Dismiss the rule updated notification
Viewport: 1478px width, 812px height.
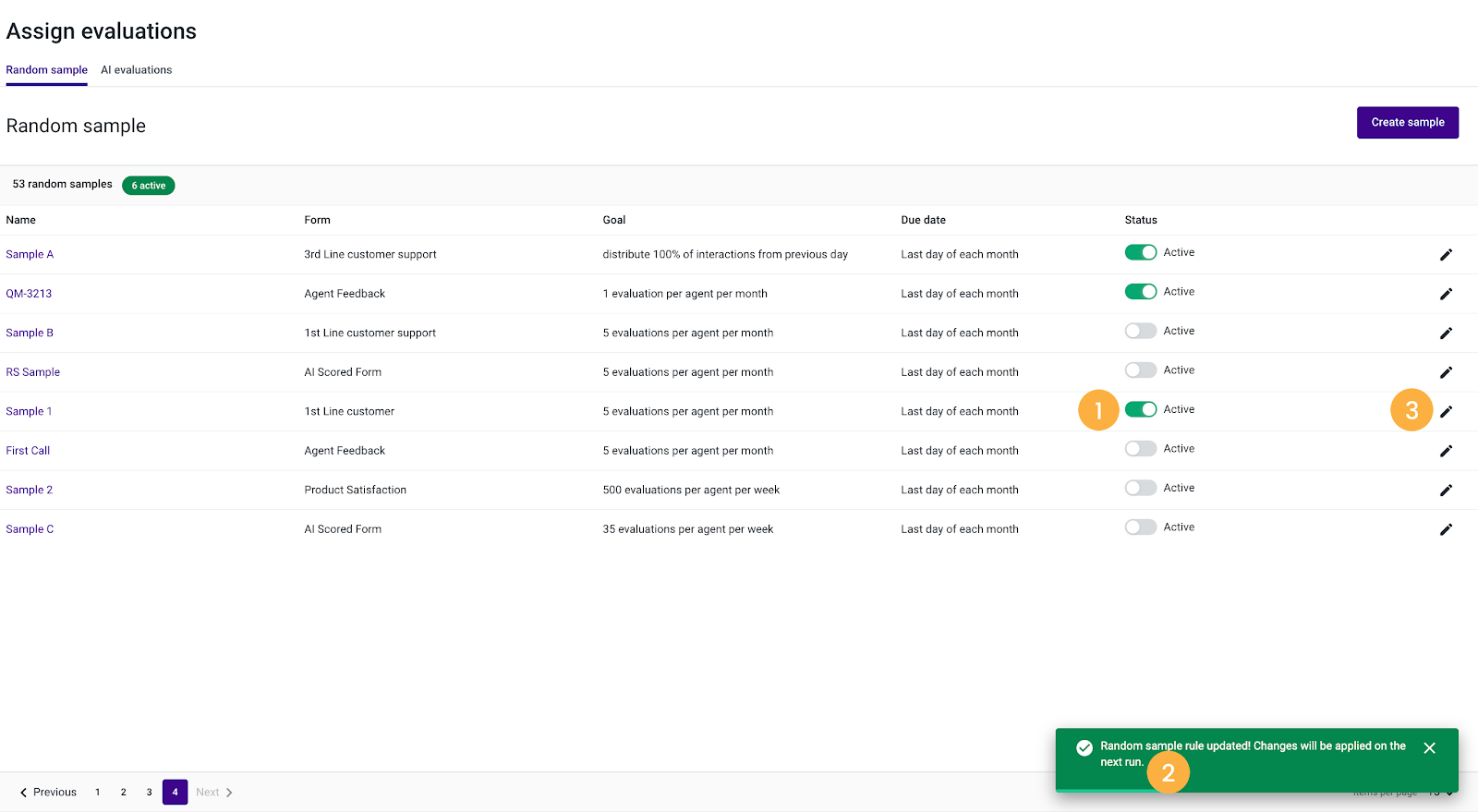point(1430,748)
